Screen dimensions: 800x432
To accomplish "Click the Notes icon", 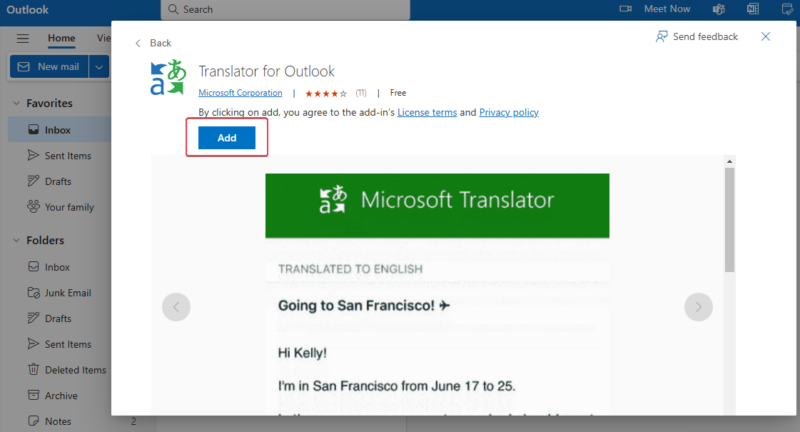I will [x=33, y=421].
